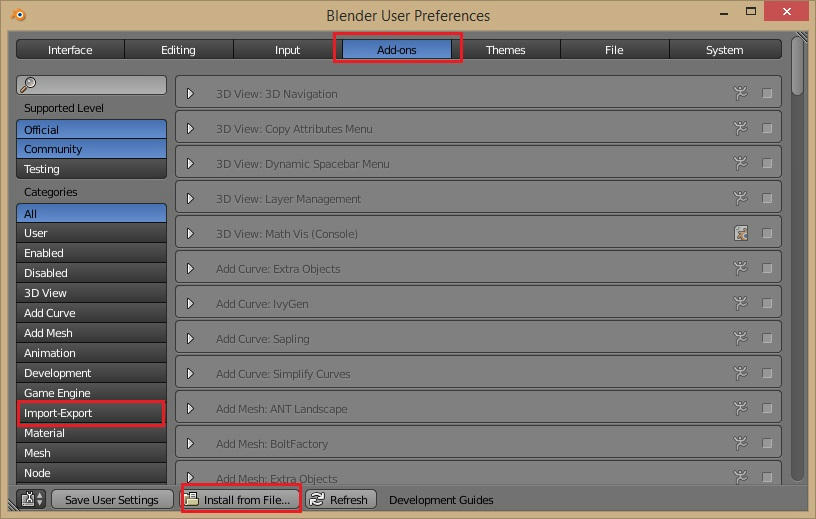Filter by Enabled category
Image resolution: width=816 pixels, height=519 pixels.
pyautogui.click(x=92, y=253)
